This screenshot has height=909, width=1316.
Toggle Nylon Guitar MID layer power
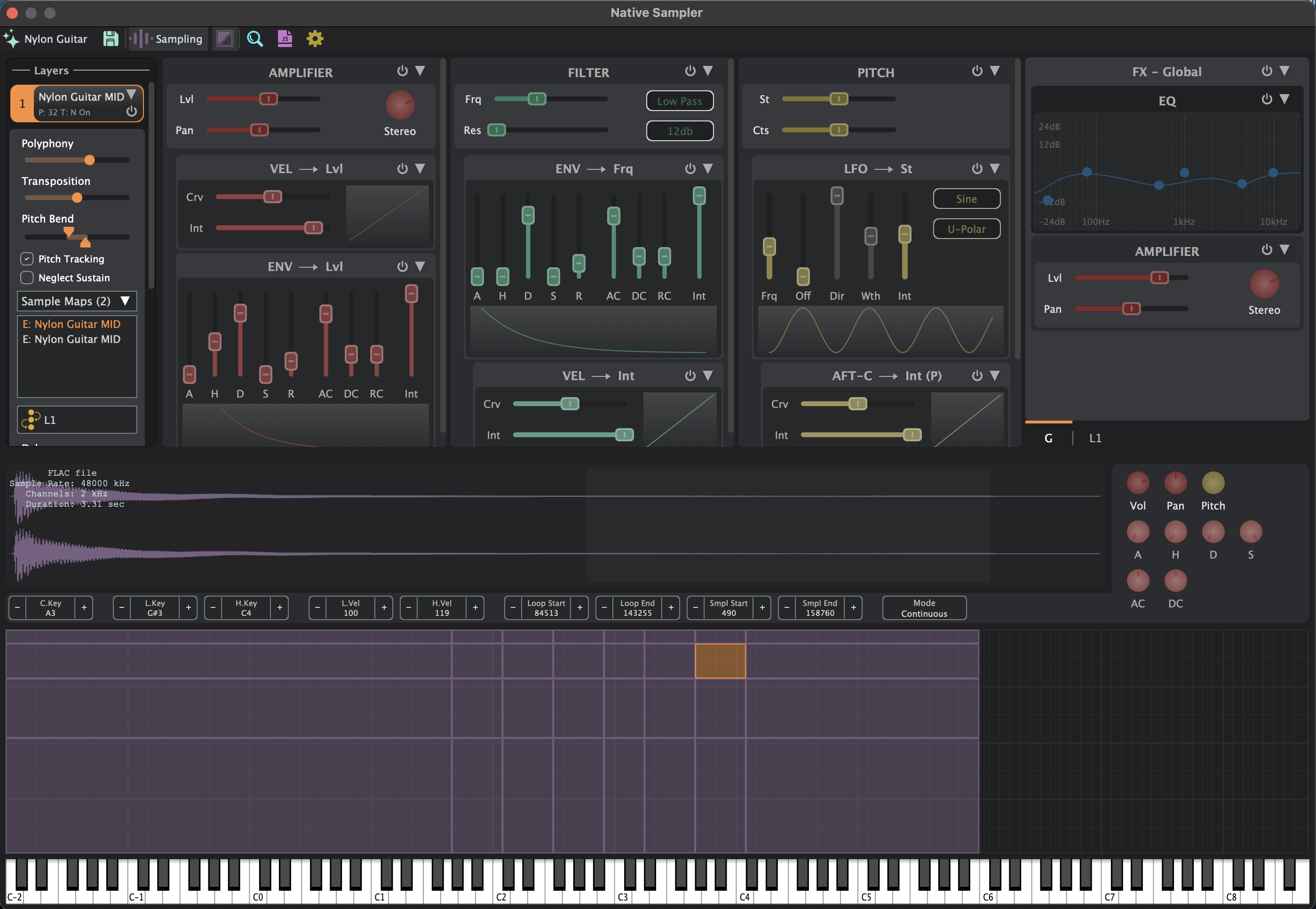coord(132,112)
